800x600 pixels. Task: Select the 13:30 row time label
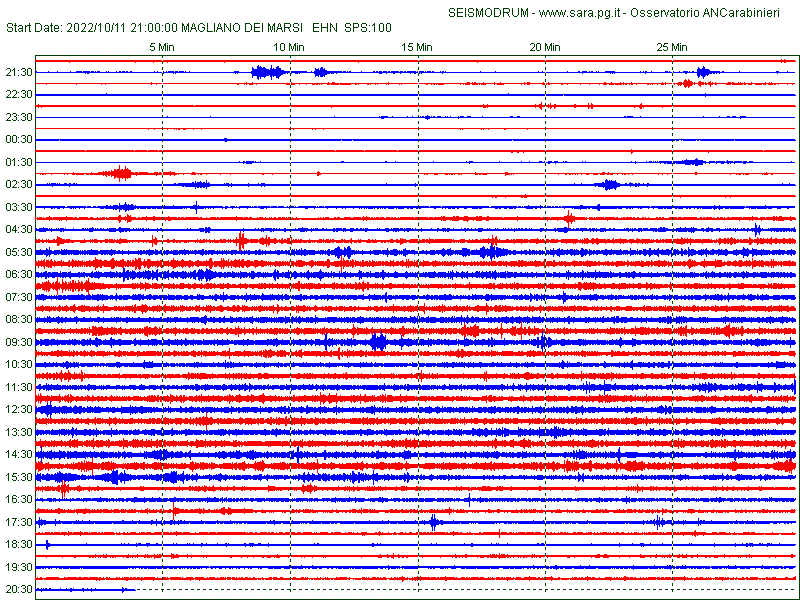coord(19,432)
